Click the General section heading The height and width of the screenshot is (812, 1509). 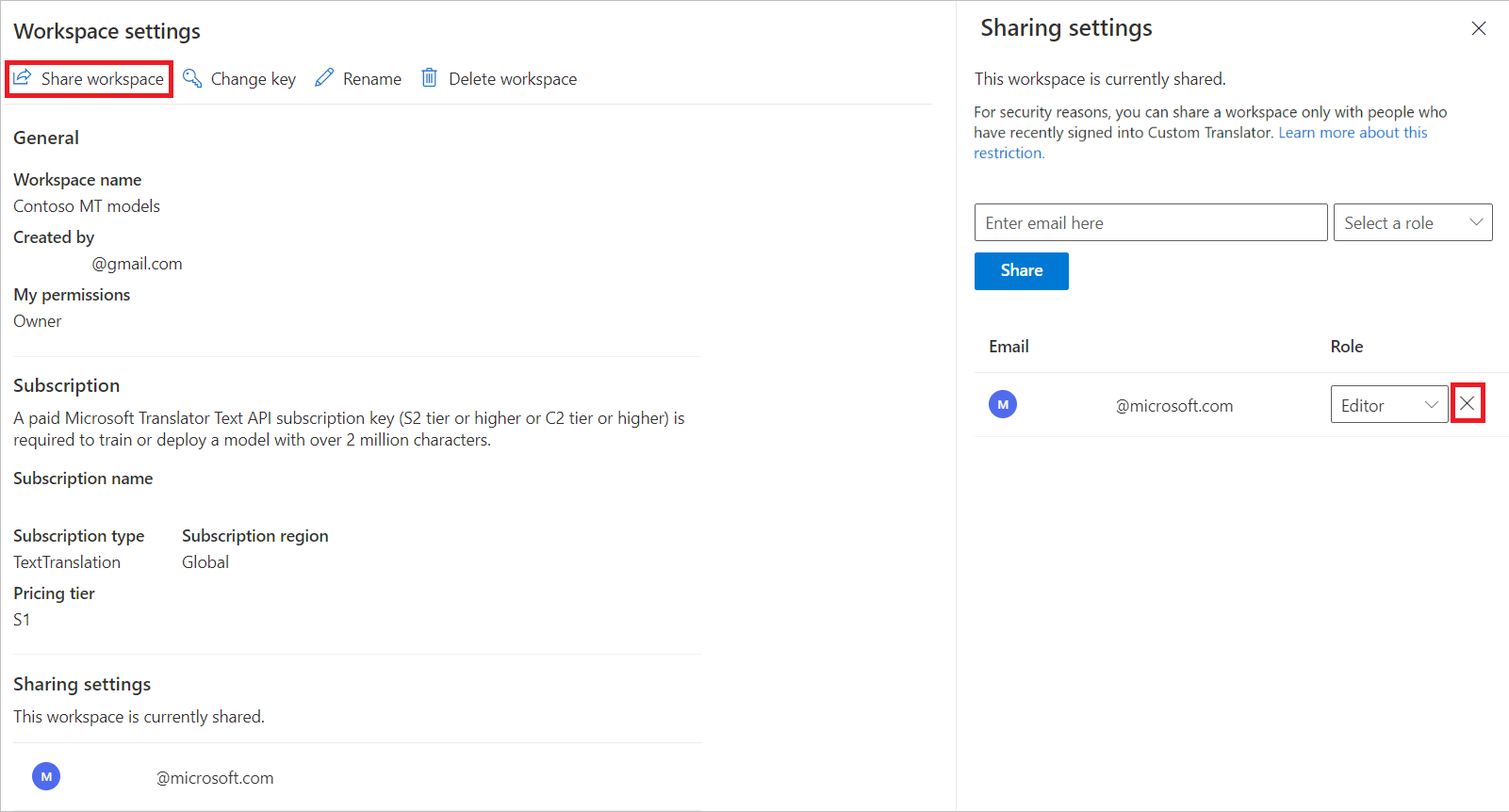(x=46, y=138)
